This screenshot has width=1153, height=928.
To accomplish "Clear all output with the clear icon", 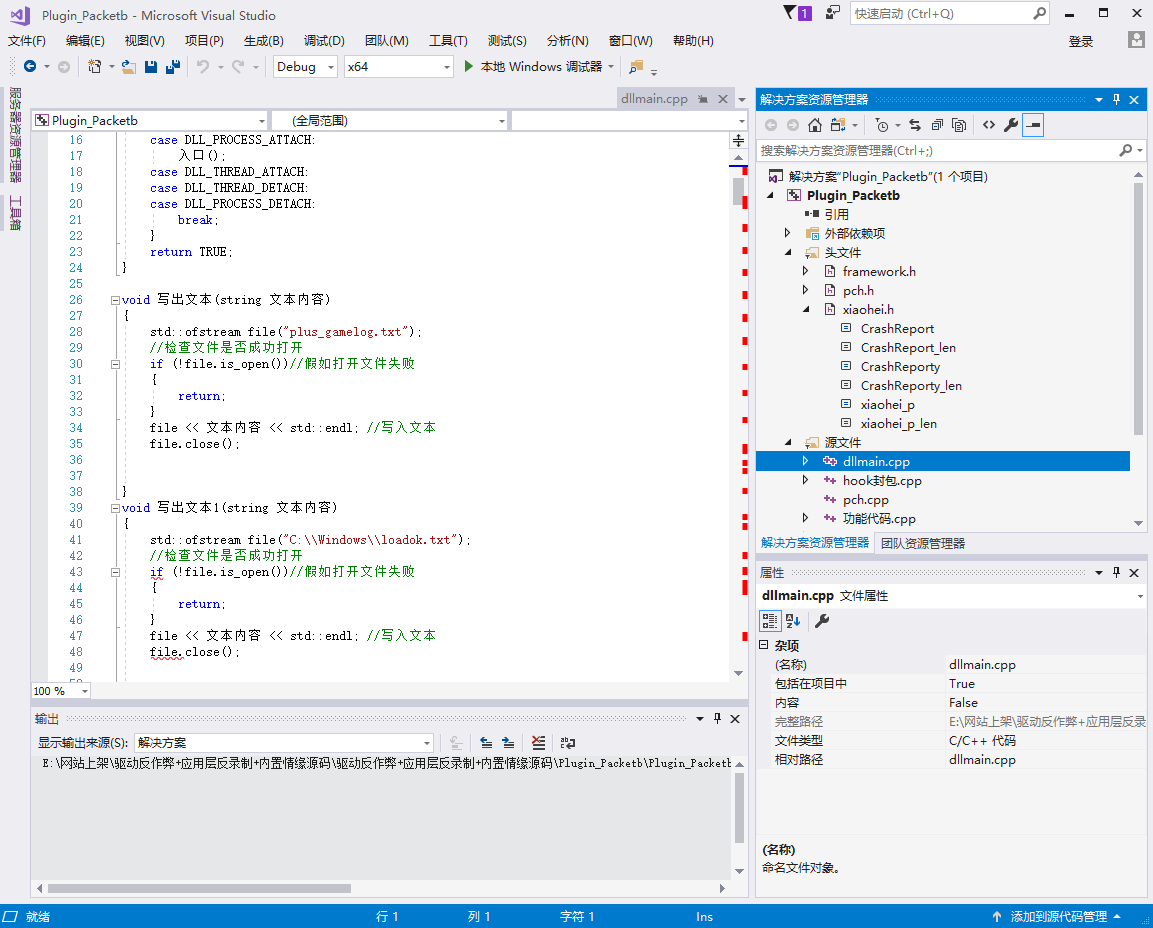I will 538,743.
